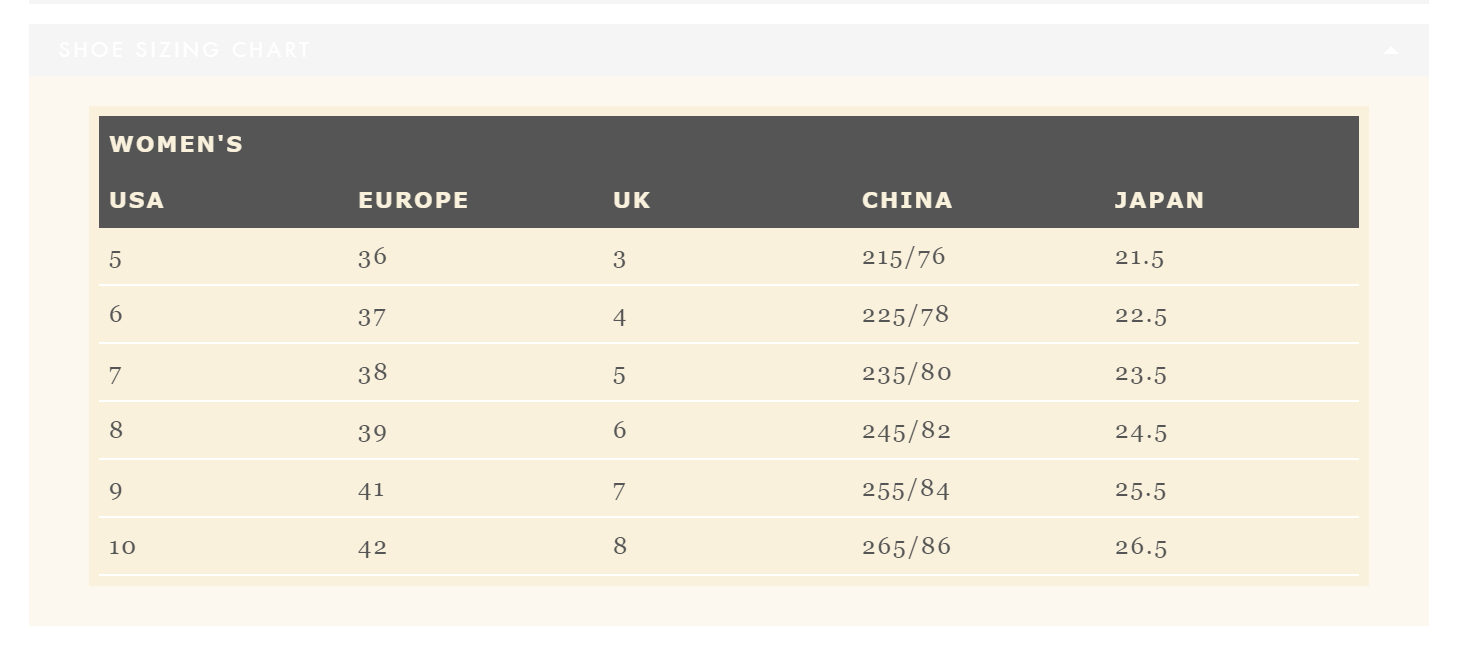The image size is (1462, 670).
Task: Collapse the Shoe Sizing Chart arrow icon
Action: [x=1391, y=50]
